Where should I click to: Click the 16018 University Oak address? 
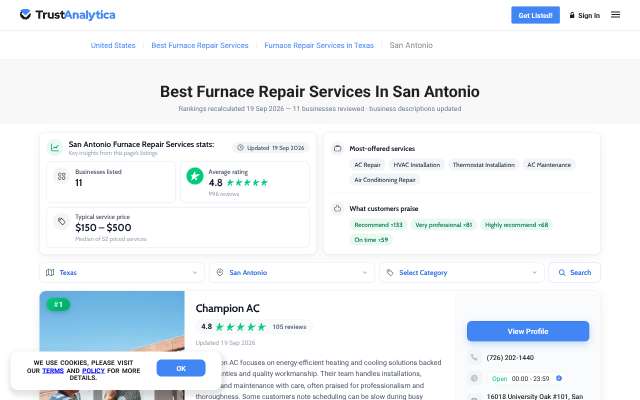[535, 397]
